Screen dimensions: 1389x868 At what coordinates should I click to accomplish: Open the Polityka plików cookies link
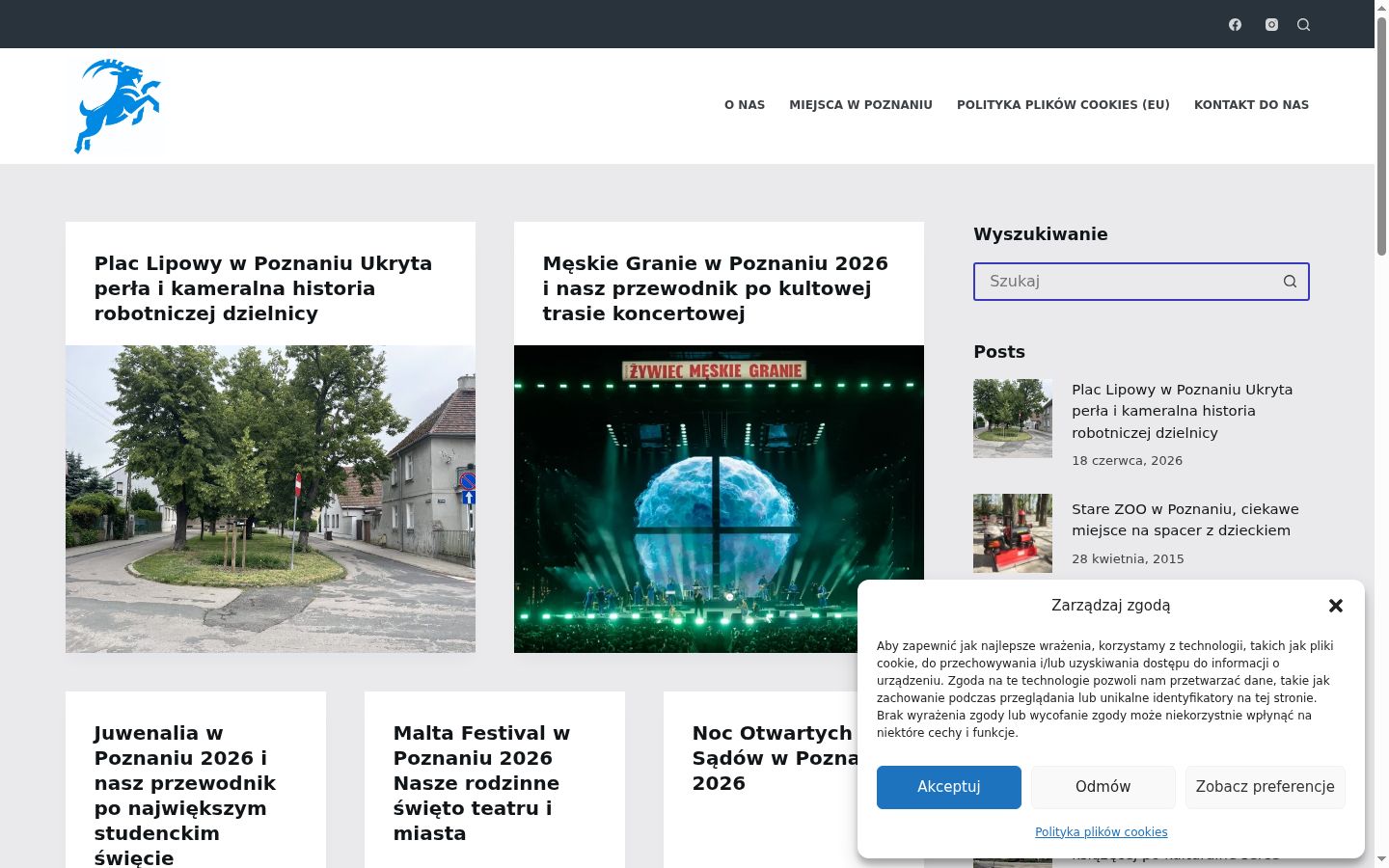[1102, 832]
